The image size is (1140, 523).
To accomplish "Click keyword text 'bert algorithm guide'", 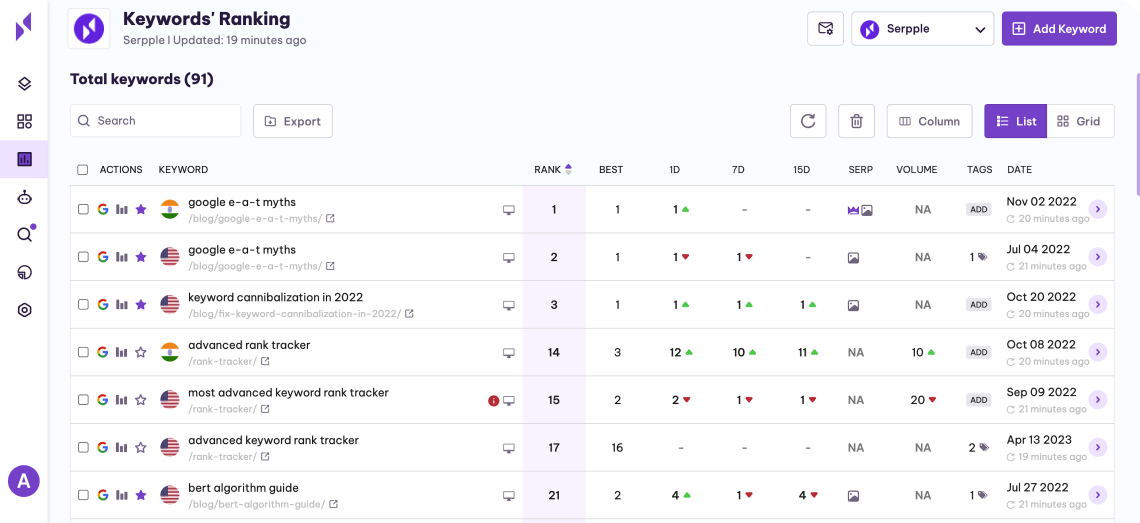I will coord(244,488).
